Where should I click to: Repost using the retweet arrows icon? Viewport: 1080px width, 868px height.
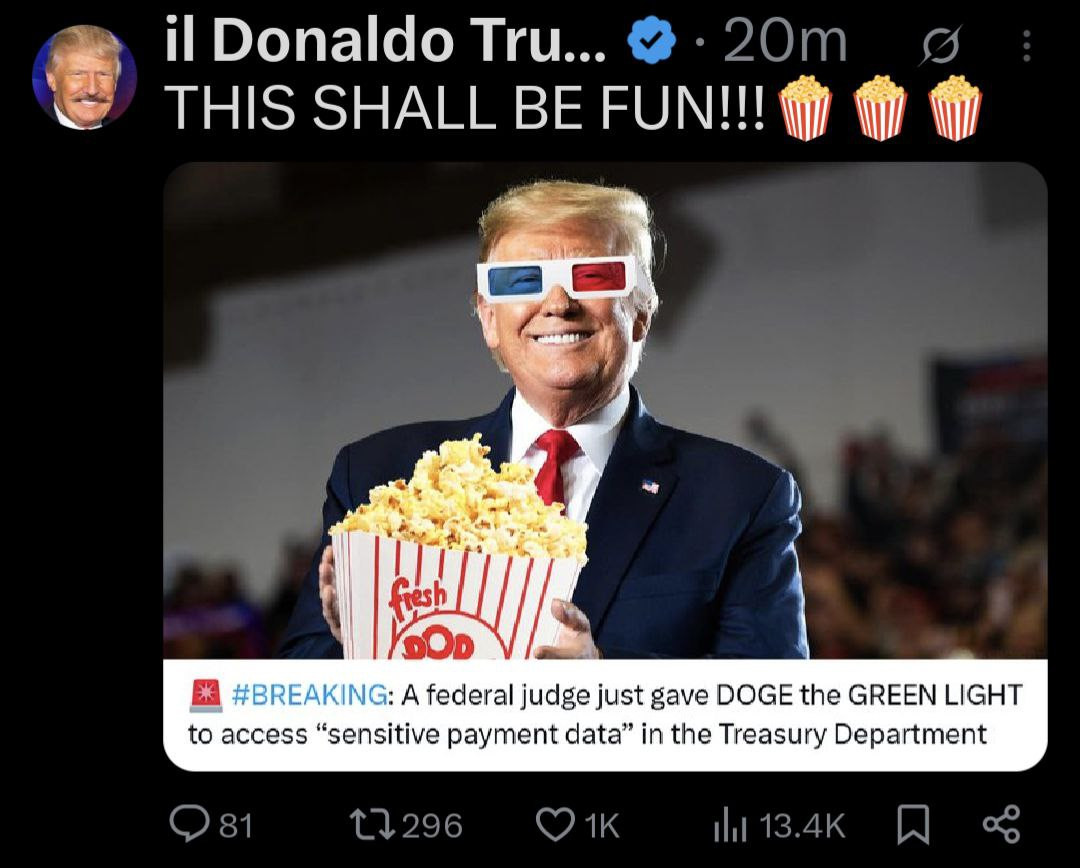tap(372, 825)
